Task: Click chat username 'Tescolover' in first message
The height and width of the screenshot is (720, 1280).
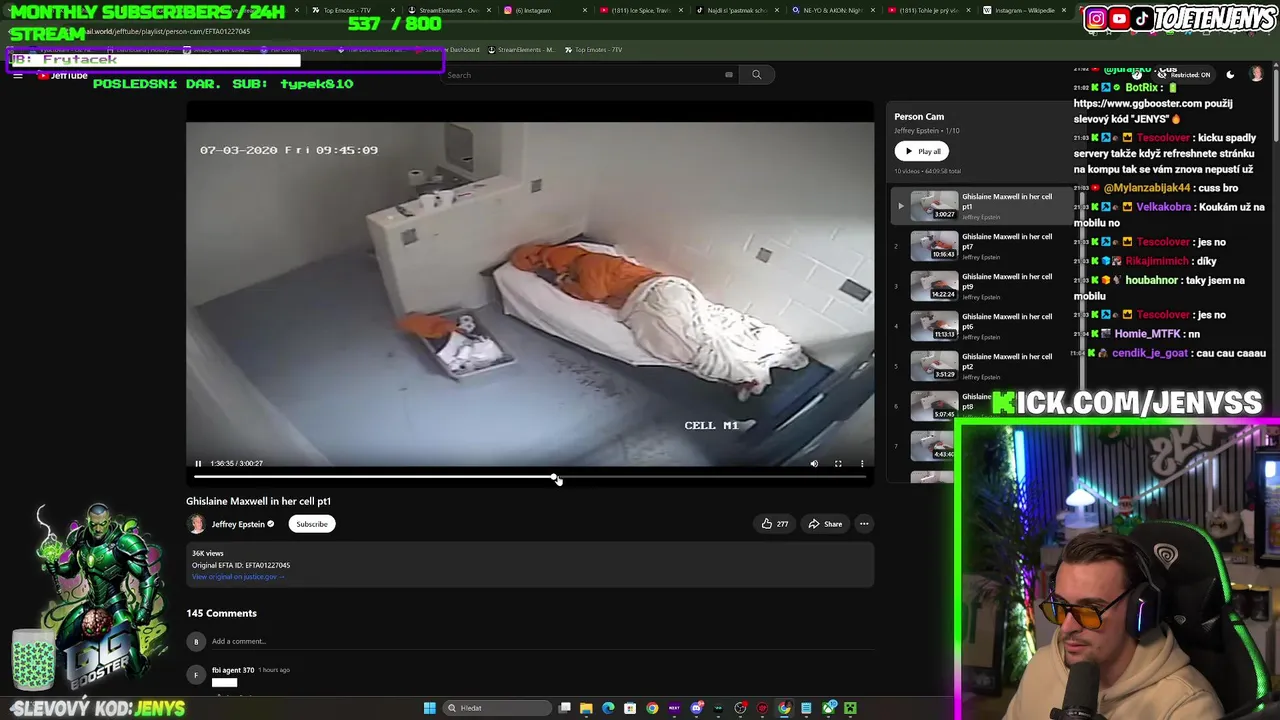Action: click(1162, 137)
